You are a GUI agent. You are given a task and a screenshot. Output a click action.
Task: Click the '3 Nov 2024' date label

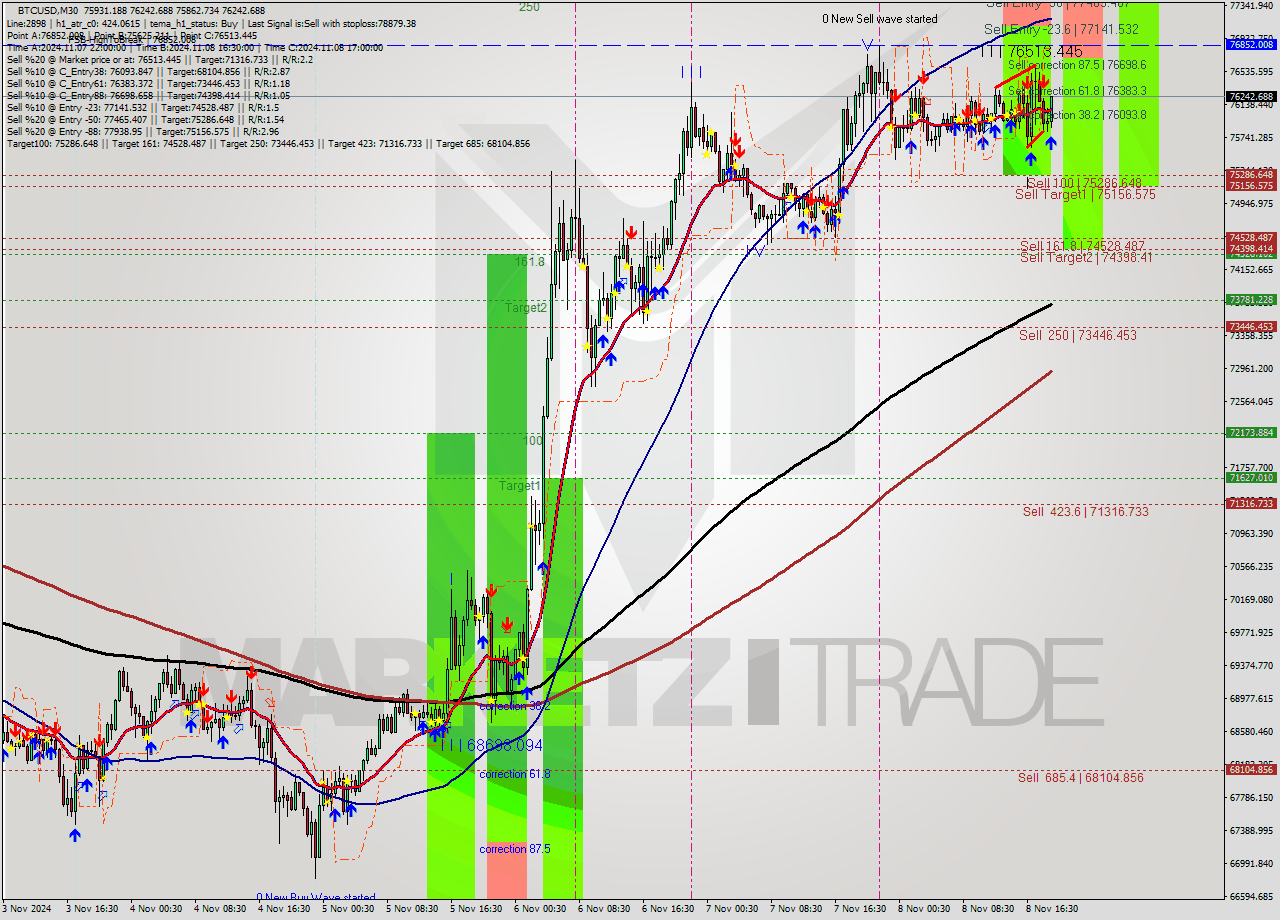26,909
